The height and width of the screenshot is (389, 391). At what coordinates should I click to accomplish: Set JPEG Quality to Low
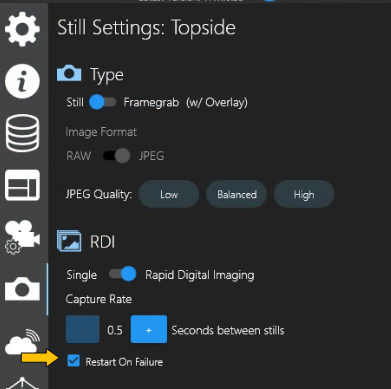(169, 194)
